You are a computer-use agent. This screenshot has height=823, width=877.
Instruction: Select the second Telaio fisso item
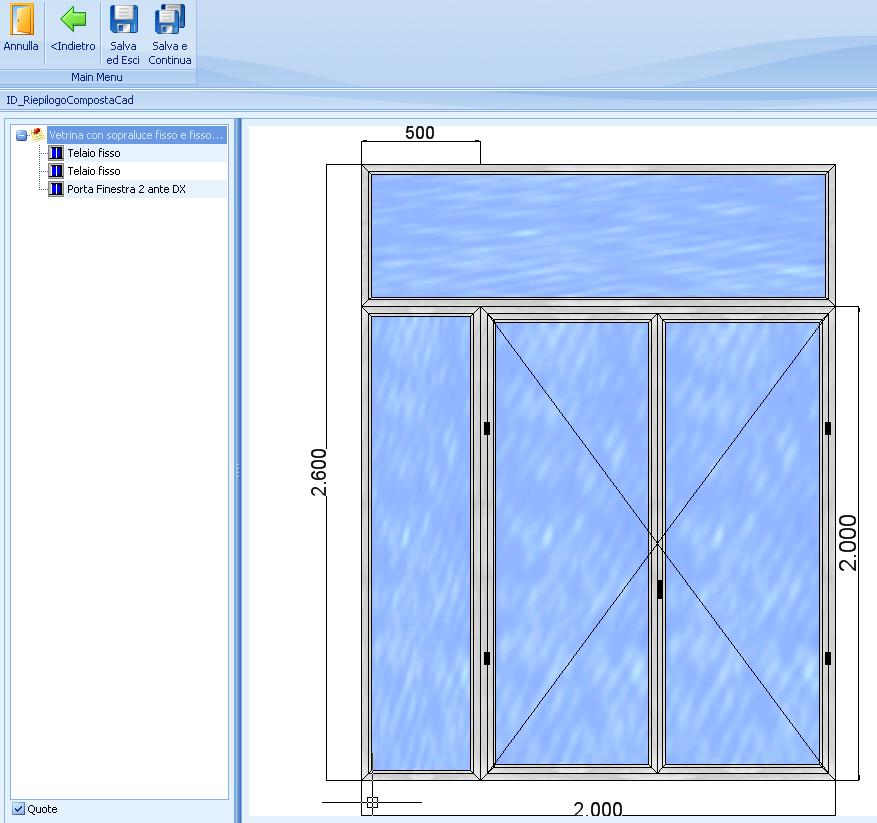click(x=94, y=171)
